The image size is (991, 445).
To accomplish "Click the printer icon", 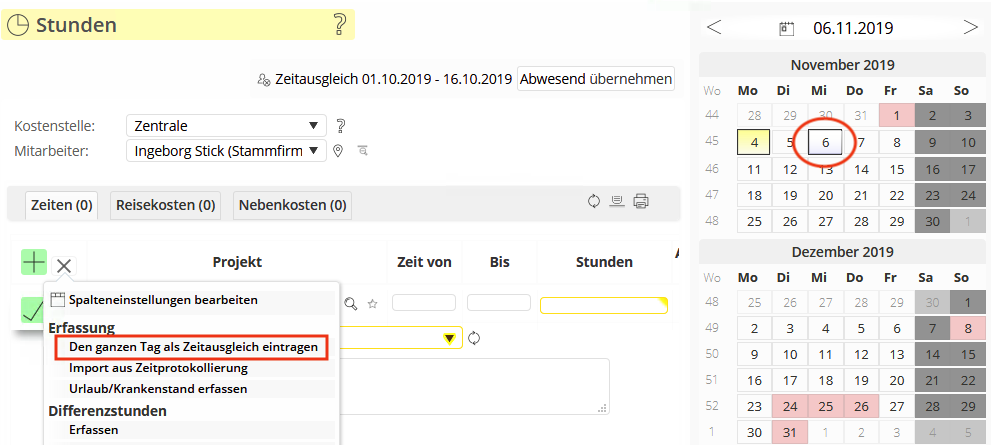I will pyautogui.click(x=641, y=201).
